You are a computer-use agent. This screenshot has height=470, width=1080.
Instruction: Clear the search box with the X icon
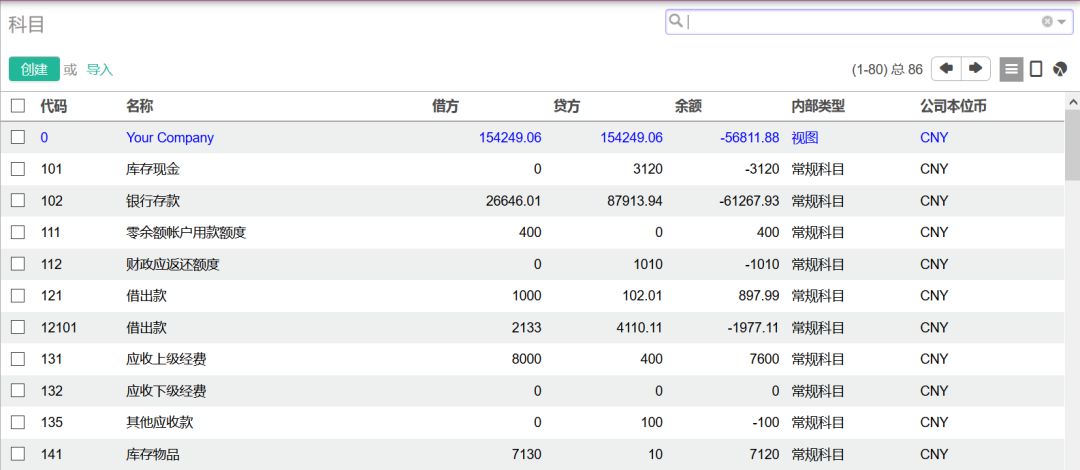click(x=1047, y=21)
